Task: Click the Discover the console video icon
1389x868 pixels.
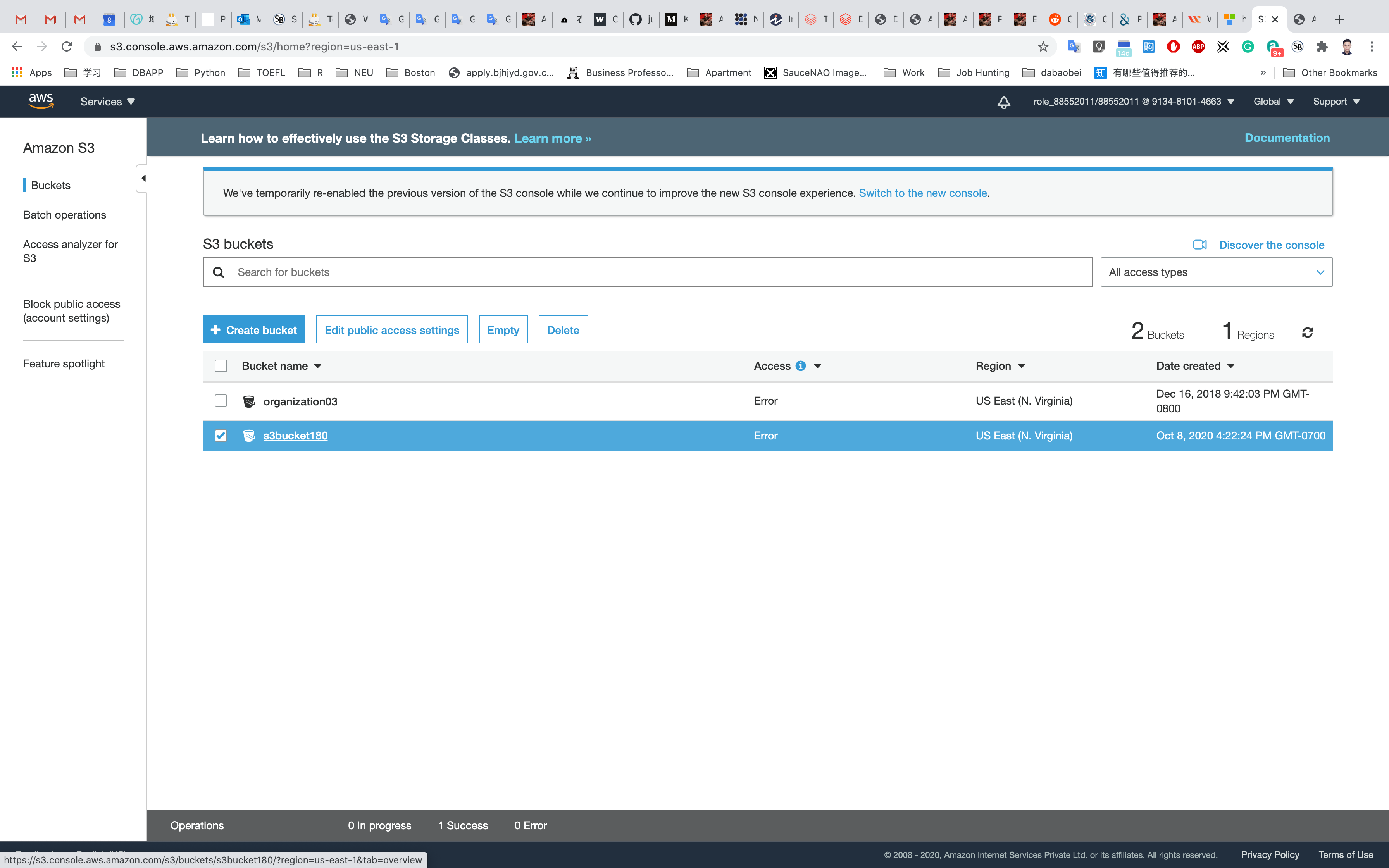Action: click(1199, 245)
